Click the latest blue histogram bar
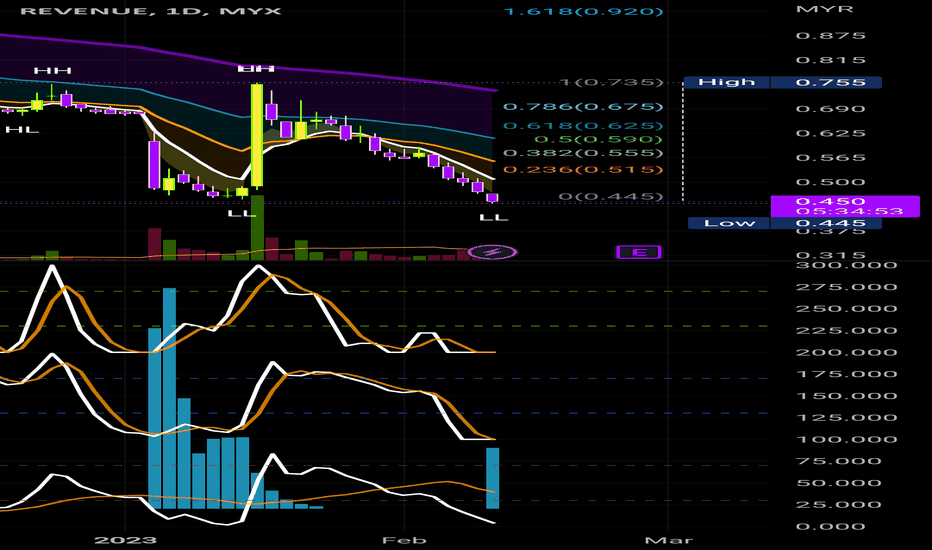 pos(493,478)
